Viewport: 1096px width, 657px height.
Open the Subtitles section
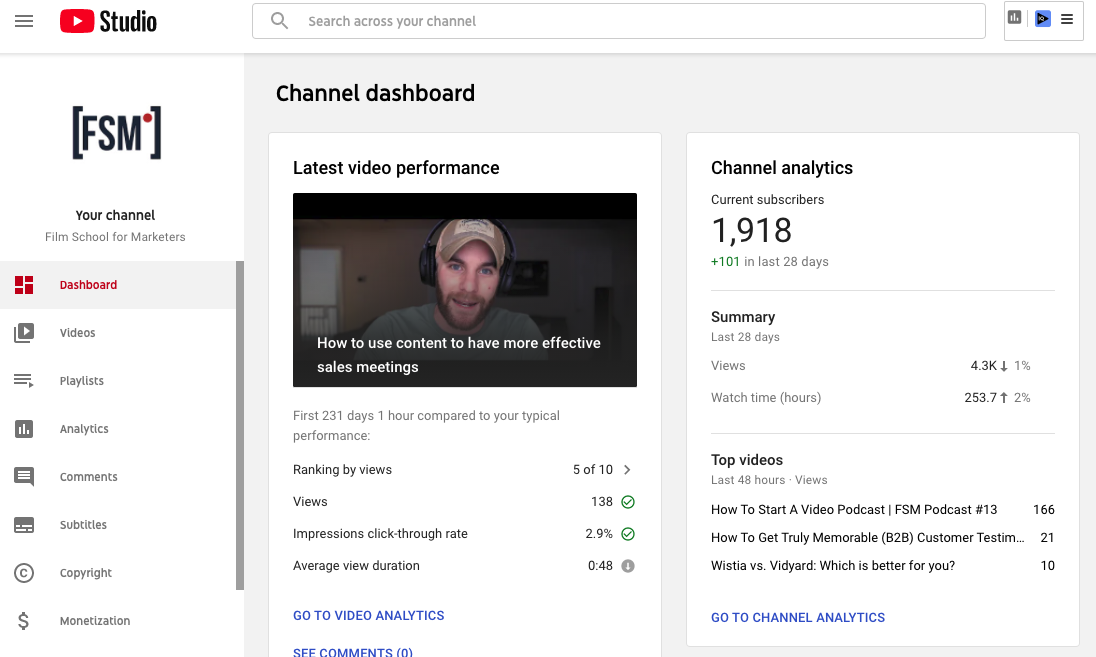pos(83,525)
